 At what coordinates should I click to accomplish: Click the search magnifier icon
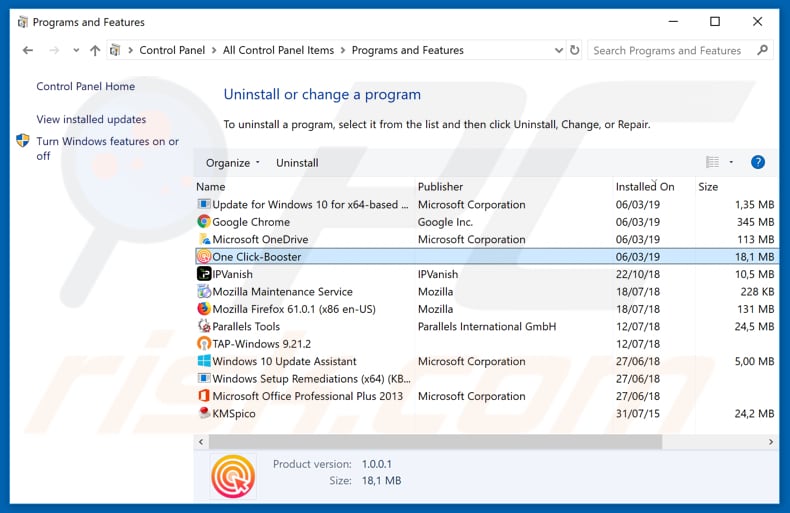(x=762, y=50)
